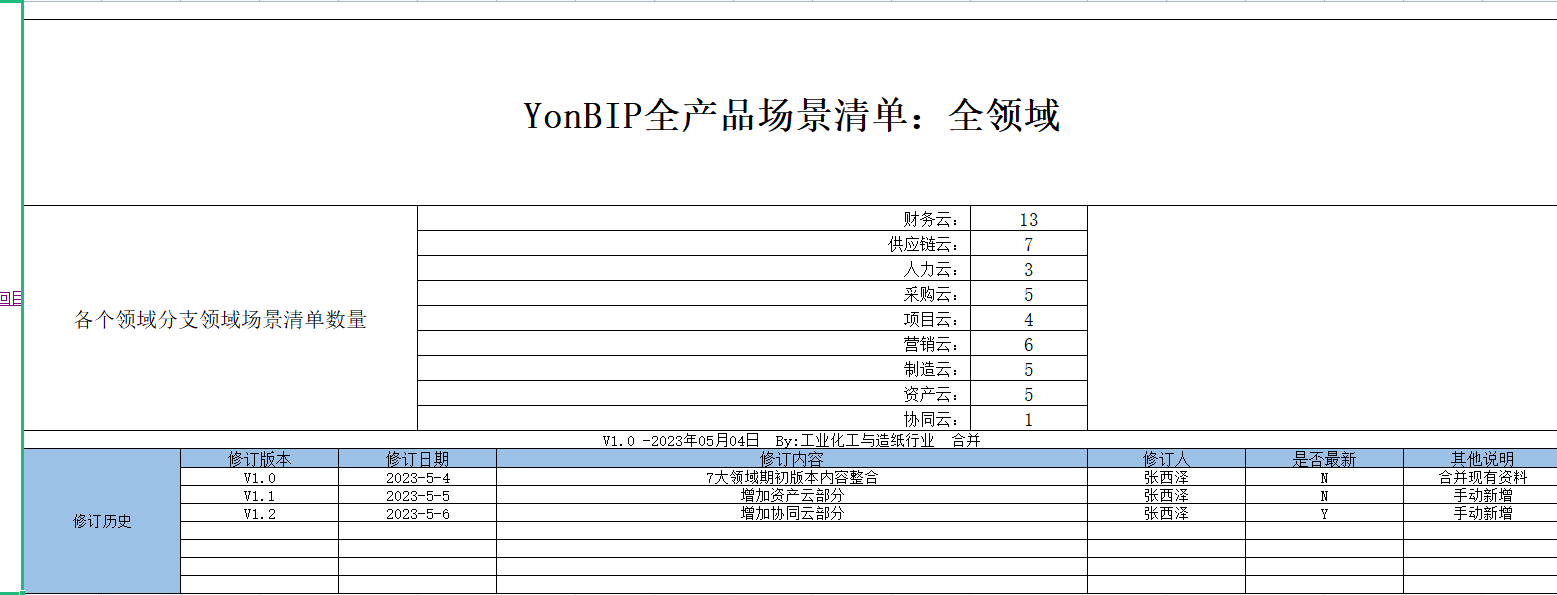Click the 供应链云： label cell
This screenshot has width=1557, height=595.
[x=694, y=244]
